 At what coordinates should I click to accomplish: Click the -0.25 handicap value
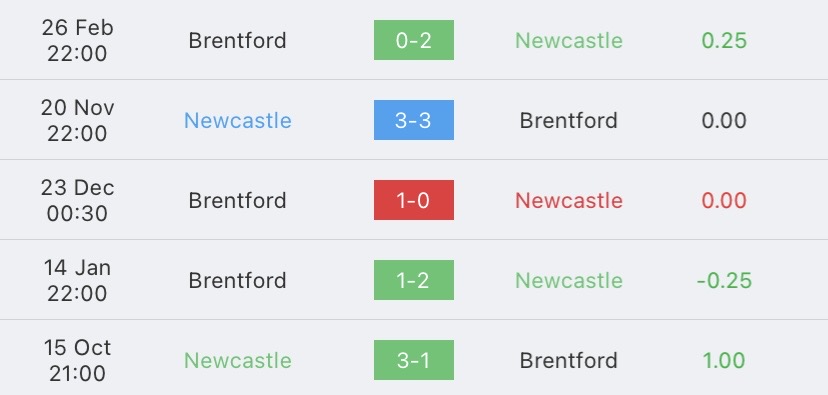(x=724, y=280)
